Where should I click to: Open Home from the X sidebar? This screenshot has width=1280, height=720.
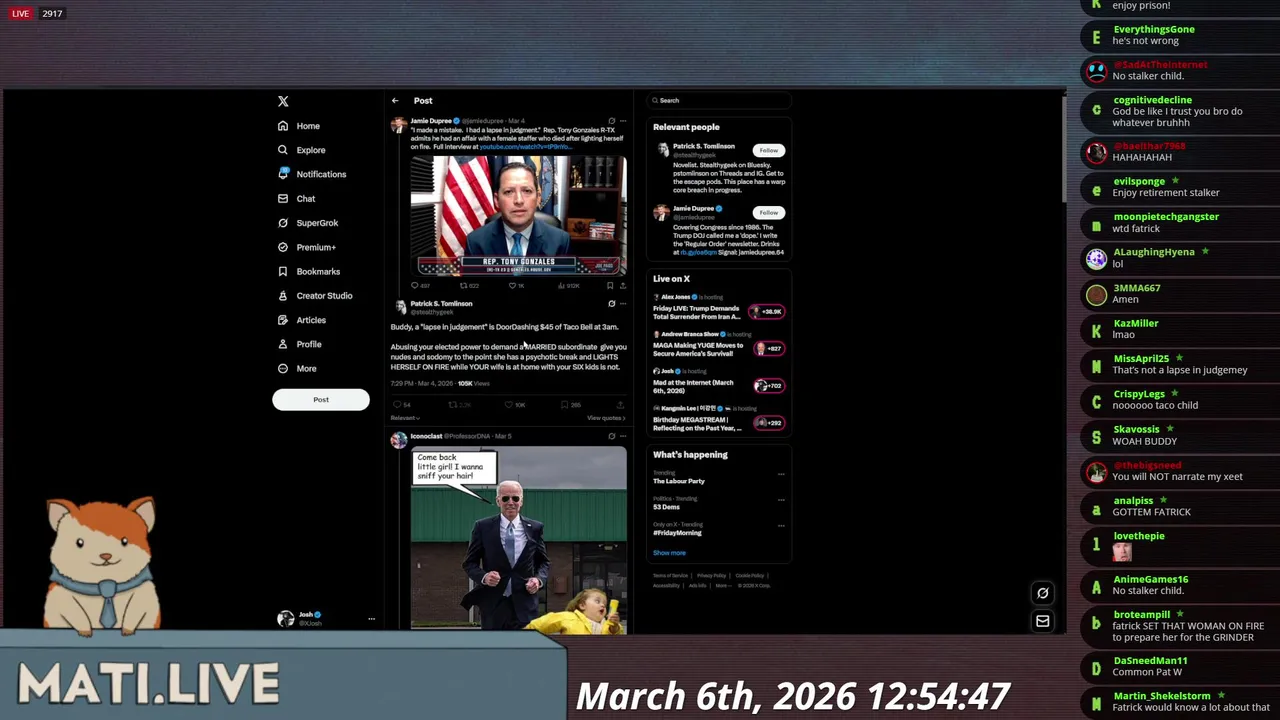pos(299,126)
